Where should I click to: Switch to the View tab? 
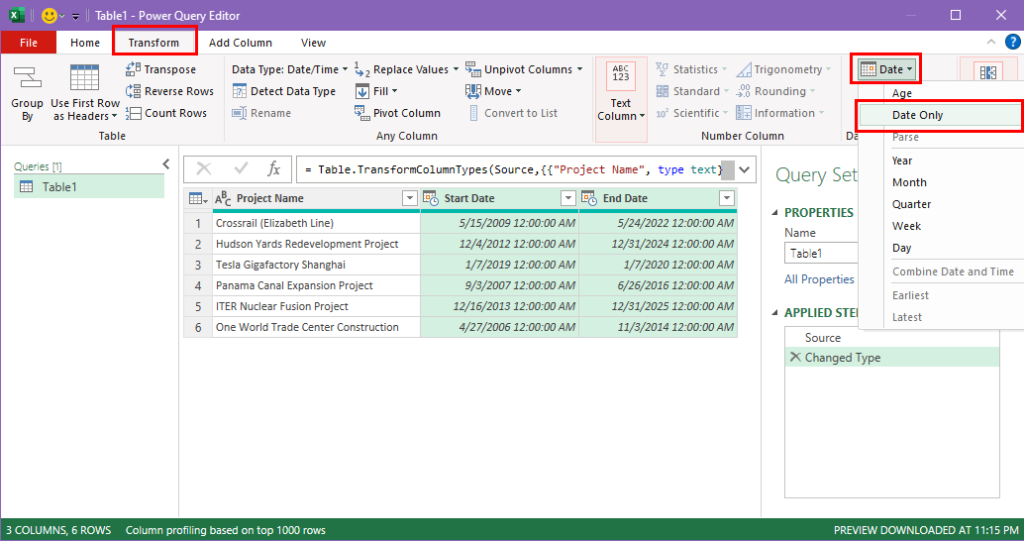[x=313, y=42]
